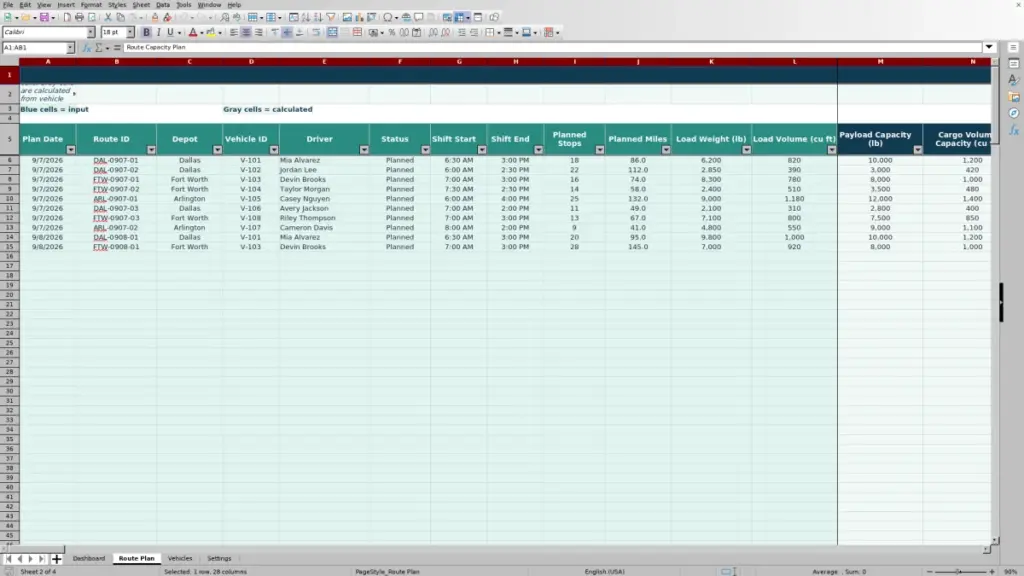Open Status column filter dropdown
1024x576 pixels.
pyautogui.click(x=425, y=150)
